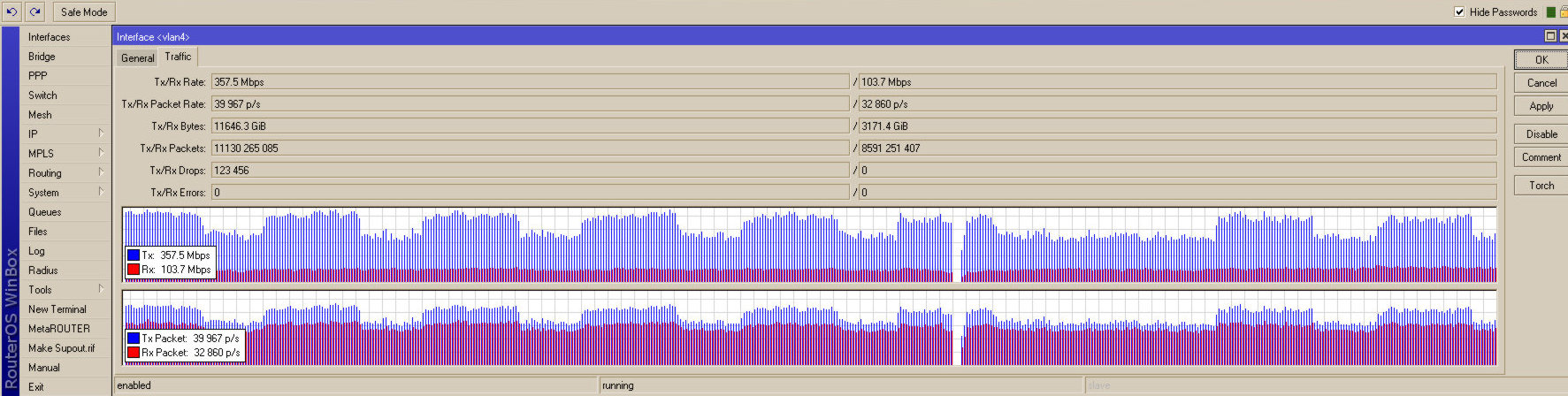Maximize the Interface vlan4 window
The image size is (1568, 396).
[x=1550, y=36]
